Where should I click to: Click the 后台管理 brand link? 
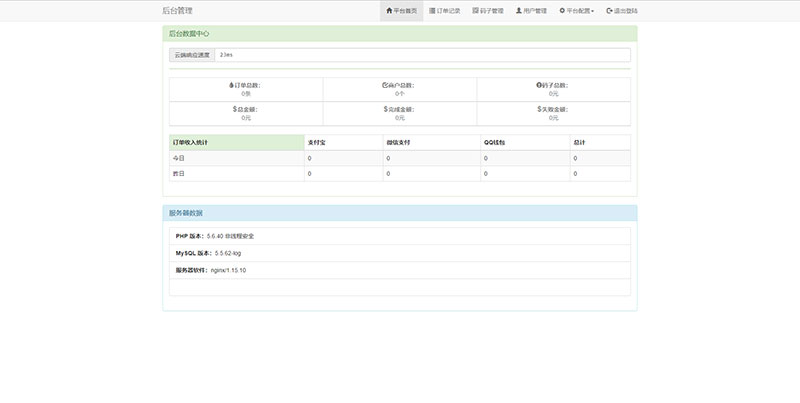[x=177, y=11]
